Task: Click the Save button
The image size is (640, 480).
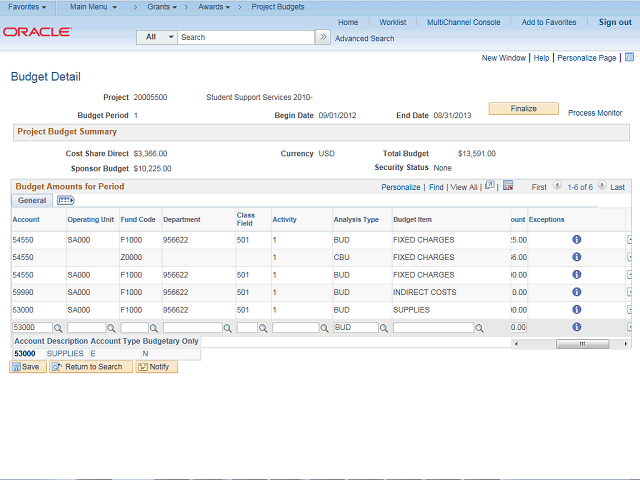Action: [x=26, y=367]
